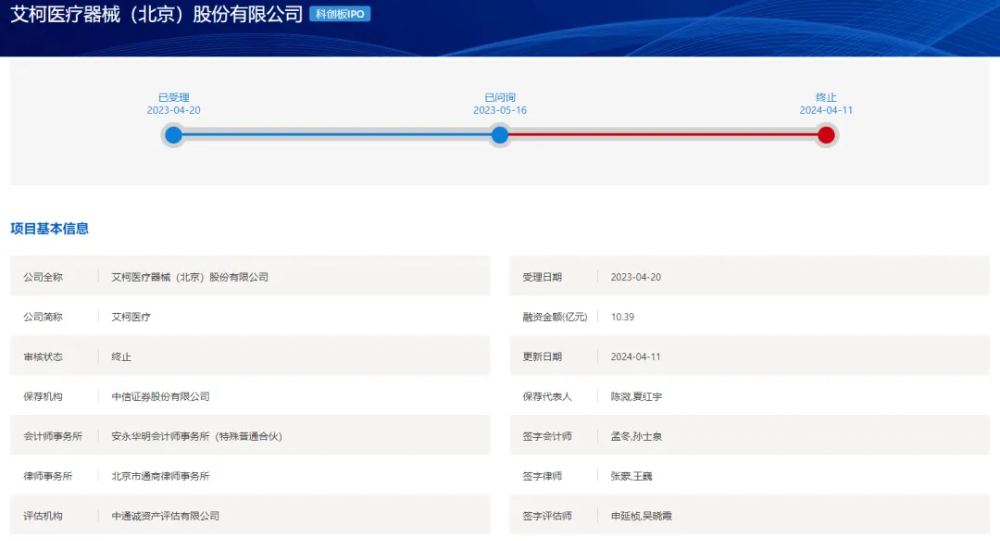Select the red 终止 timeline node dot

826,135
